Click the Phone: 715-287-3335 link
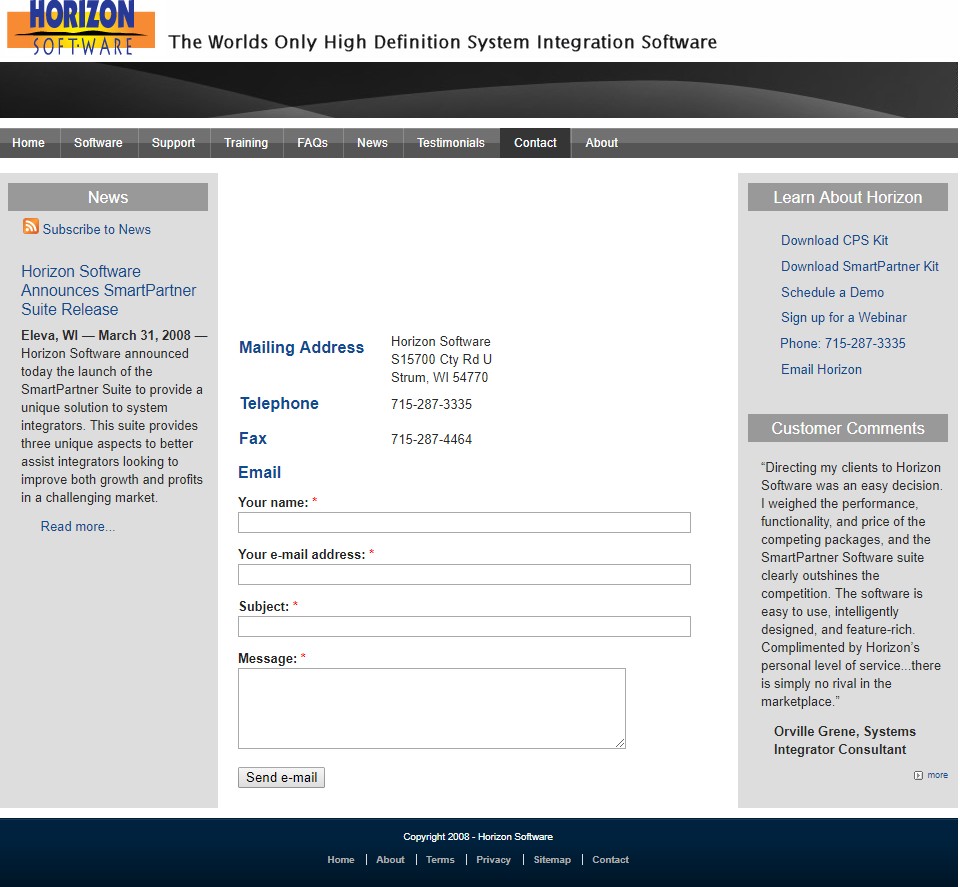 click(x=842, y=343)
